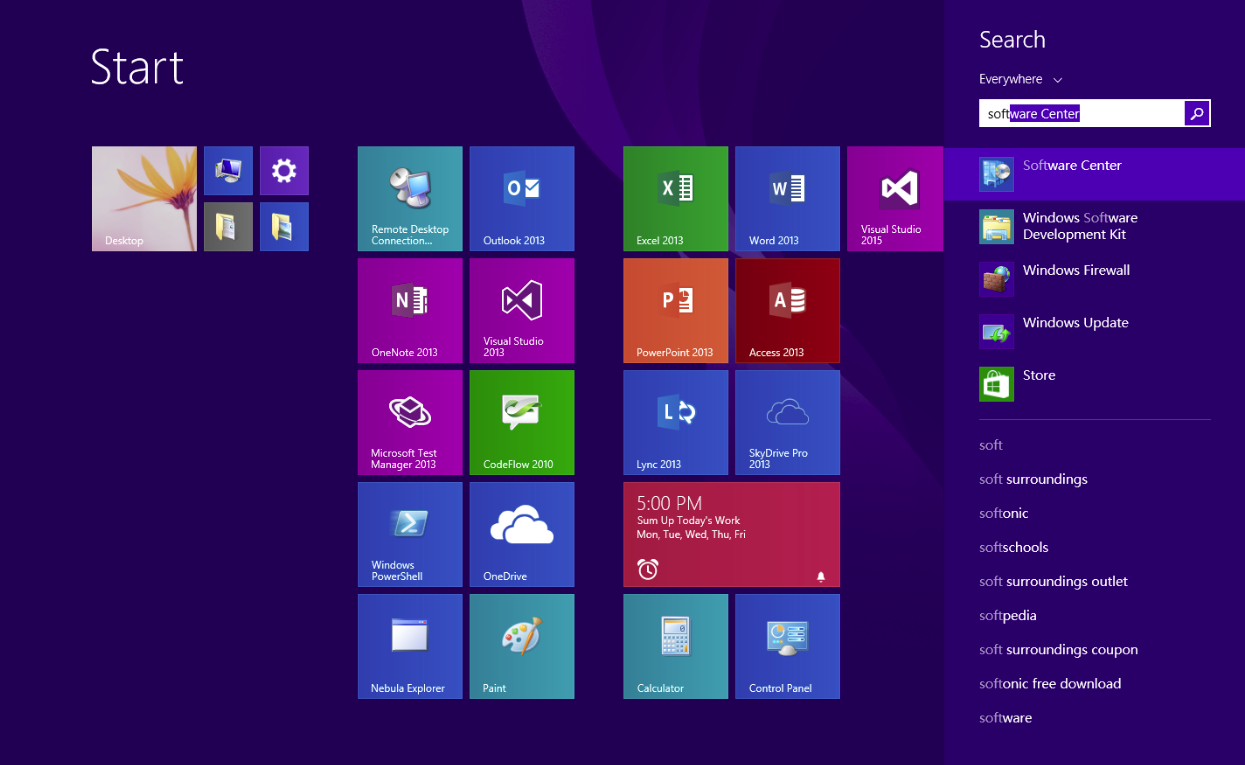
Task: Launch Calculator tile
Action: [x=675, y=647]
